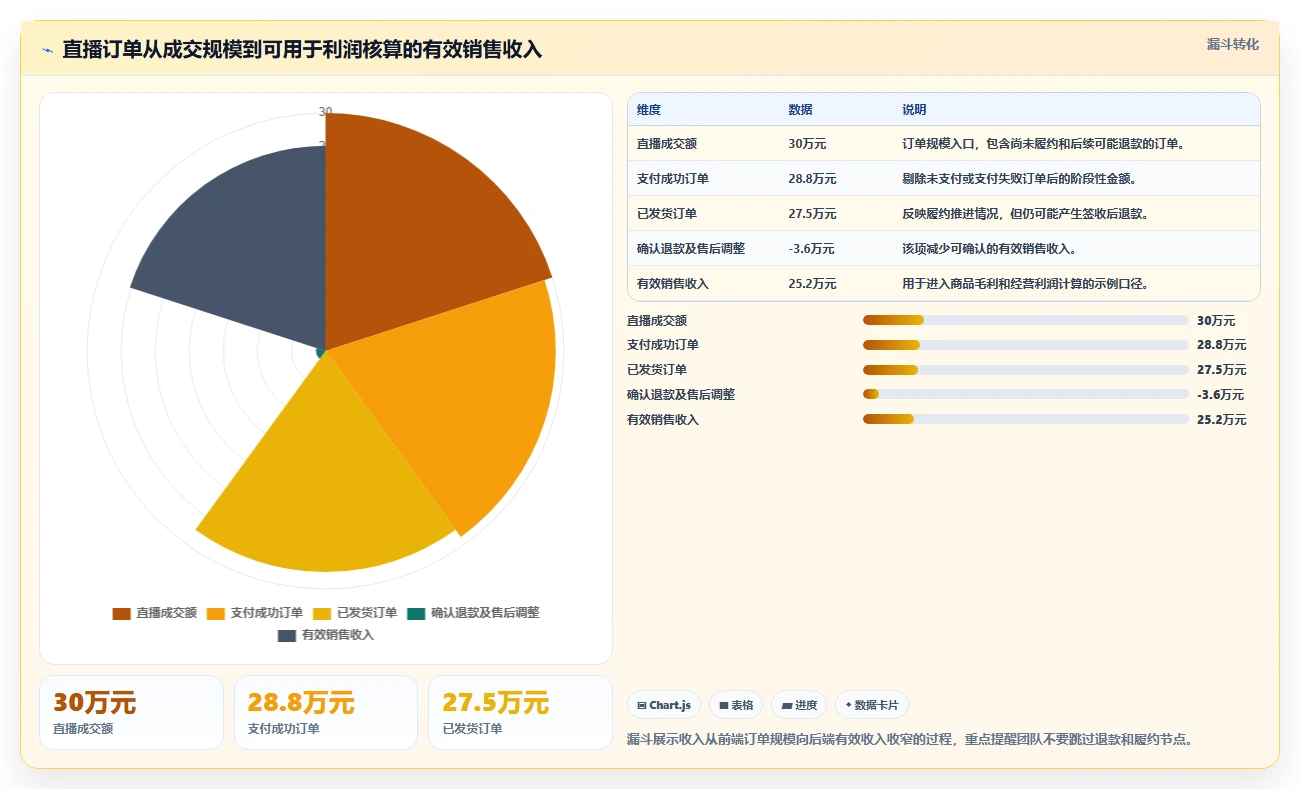Click the 30 axis label atop the chart
This screenshot has width=1300, height=789.
325,111
